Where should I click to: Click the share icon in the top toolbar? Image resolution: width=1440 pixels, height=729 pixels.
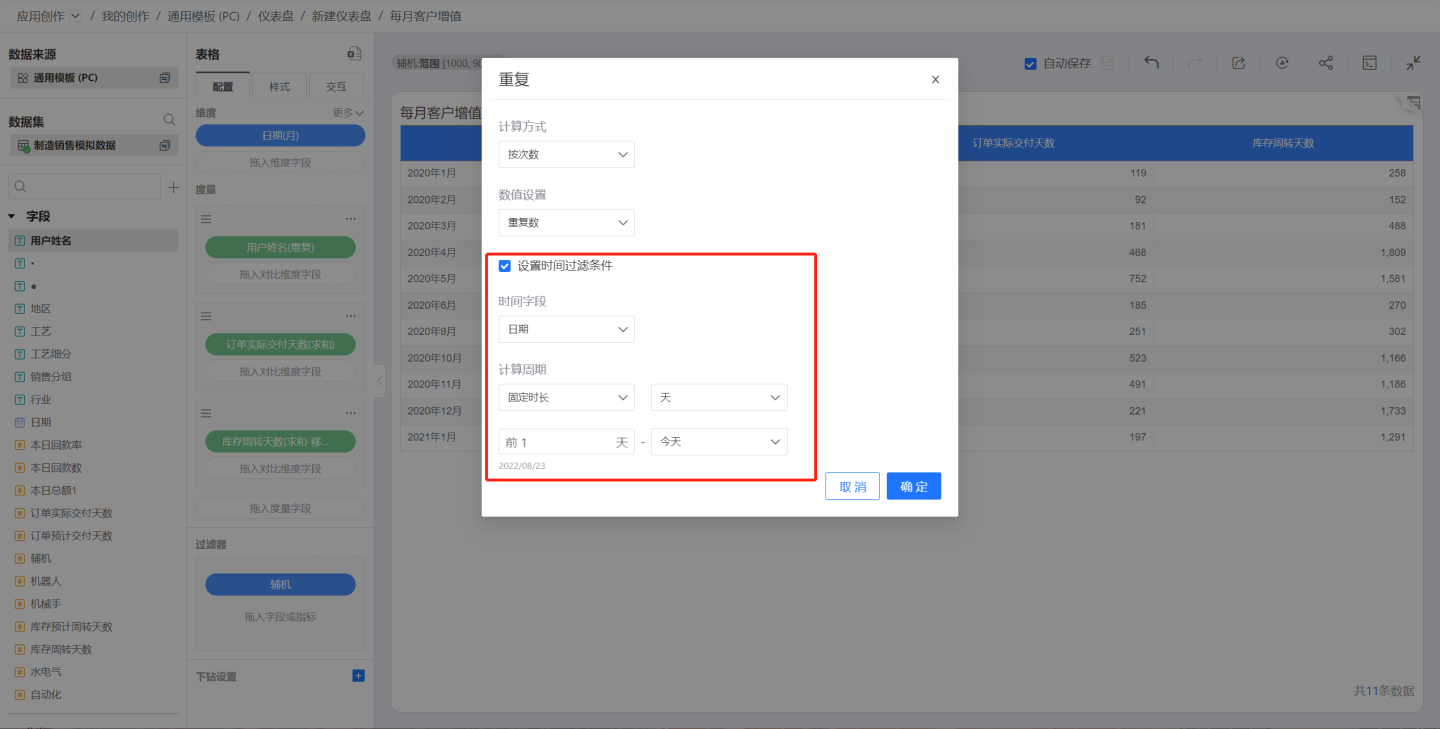[1325, 63]
